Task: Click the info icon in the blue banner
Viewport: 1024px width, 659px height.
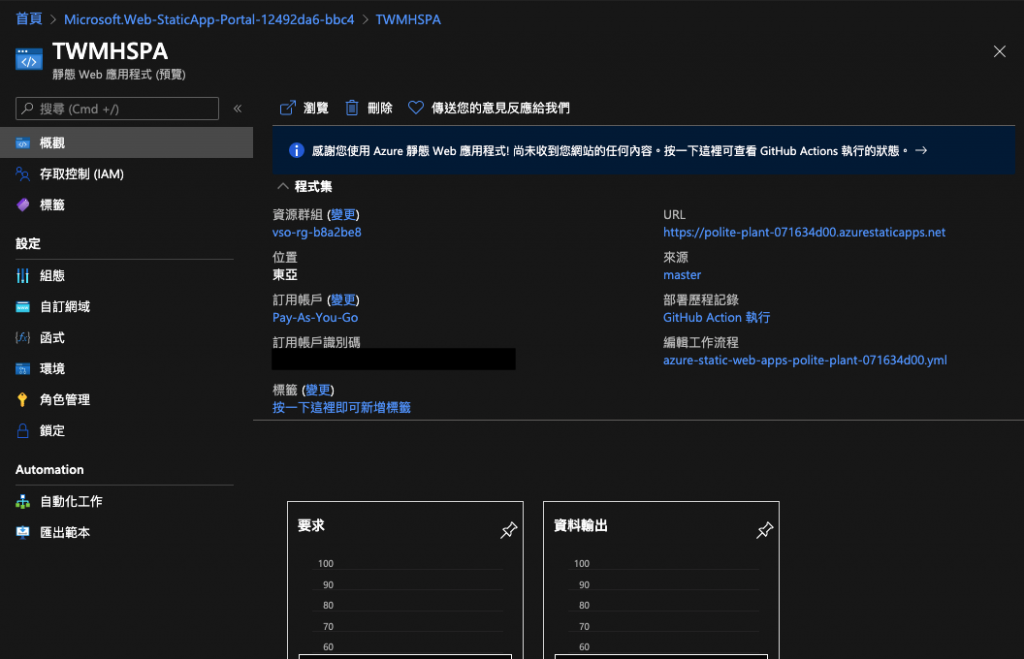Action: point(296,151)
